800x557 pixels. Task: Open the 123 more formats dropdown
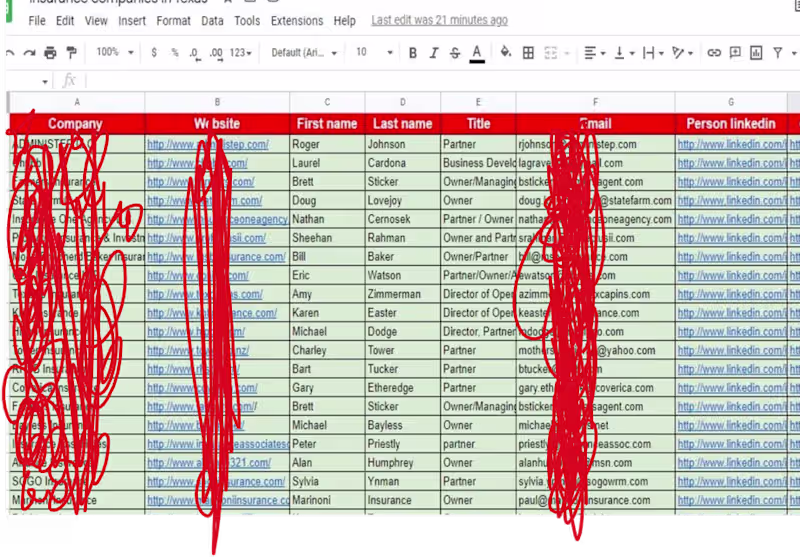coord(240,53)
